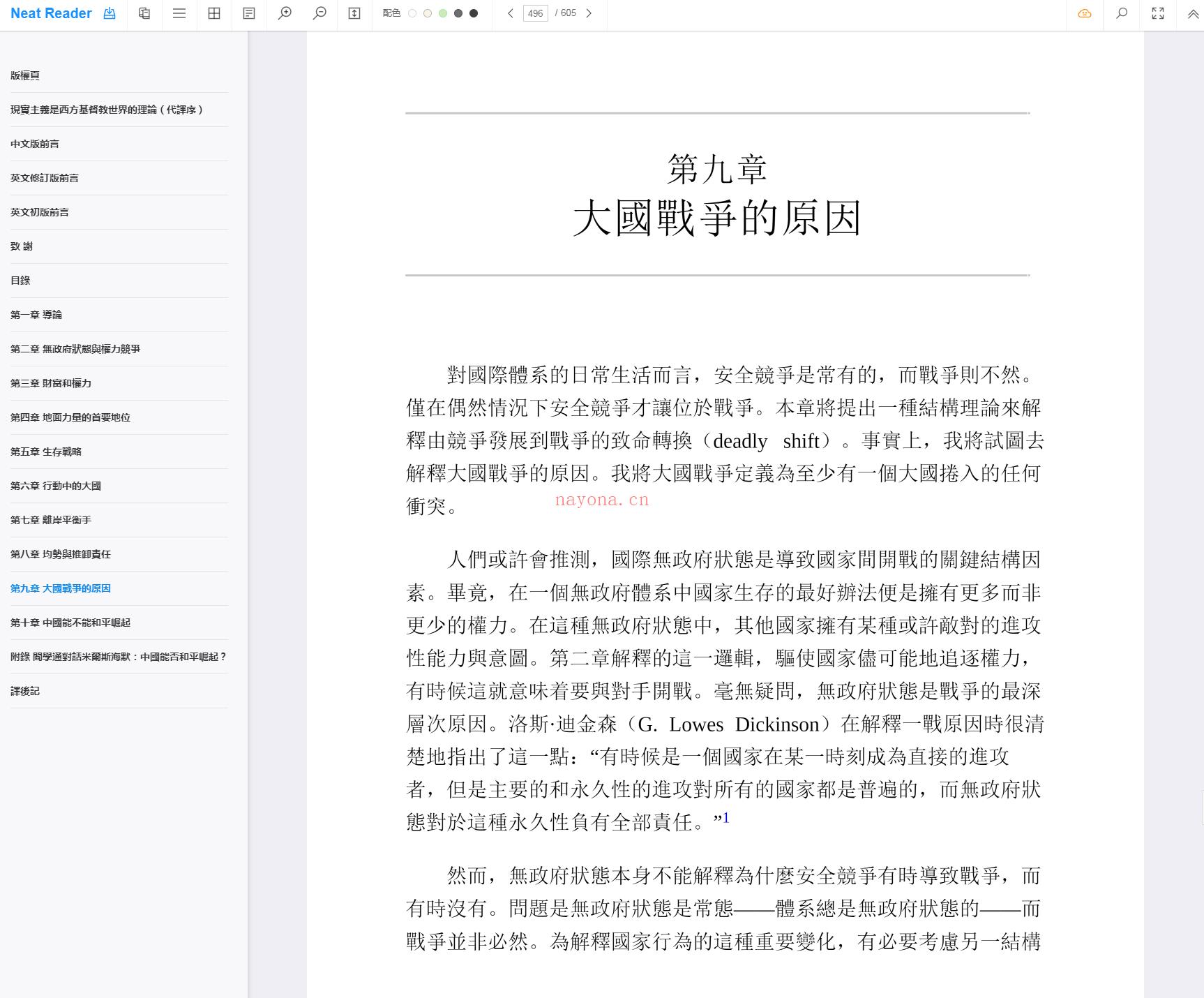Go to the next page arrow
Image resolution: width=1204 pixels, height=998 pixels.
(589, 13)
